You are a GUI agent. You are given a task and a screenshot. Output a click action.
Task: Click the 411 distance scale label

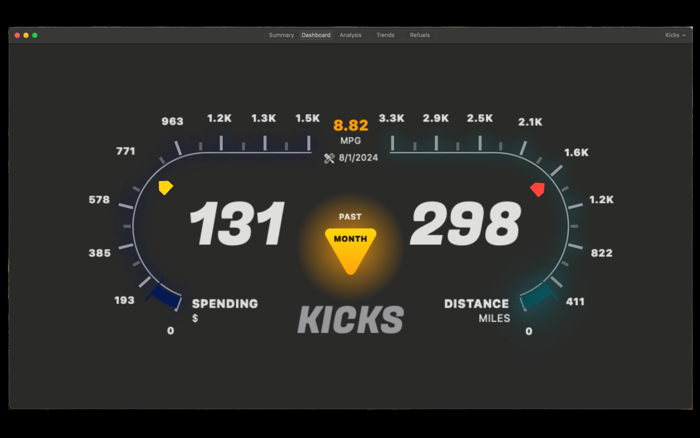(x=575, y=302)
